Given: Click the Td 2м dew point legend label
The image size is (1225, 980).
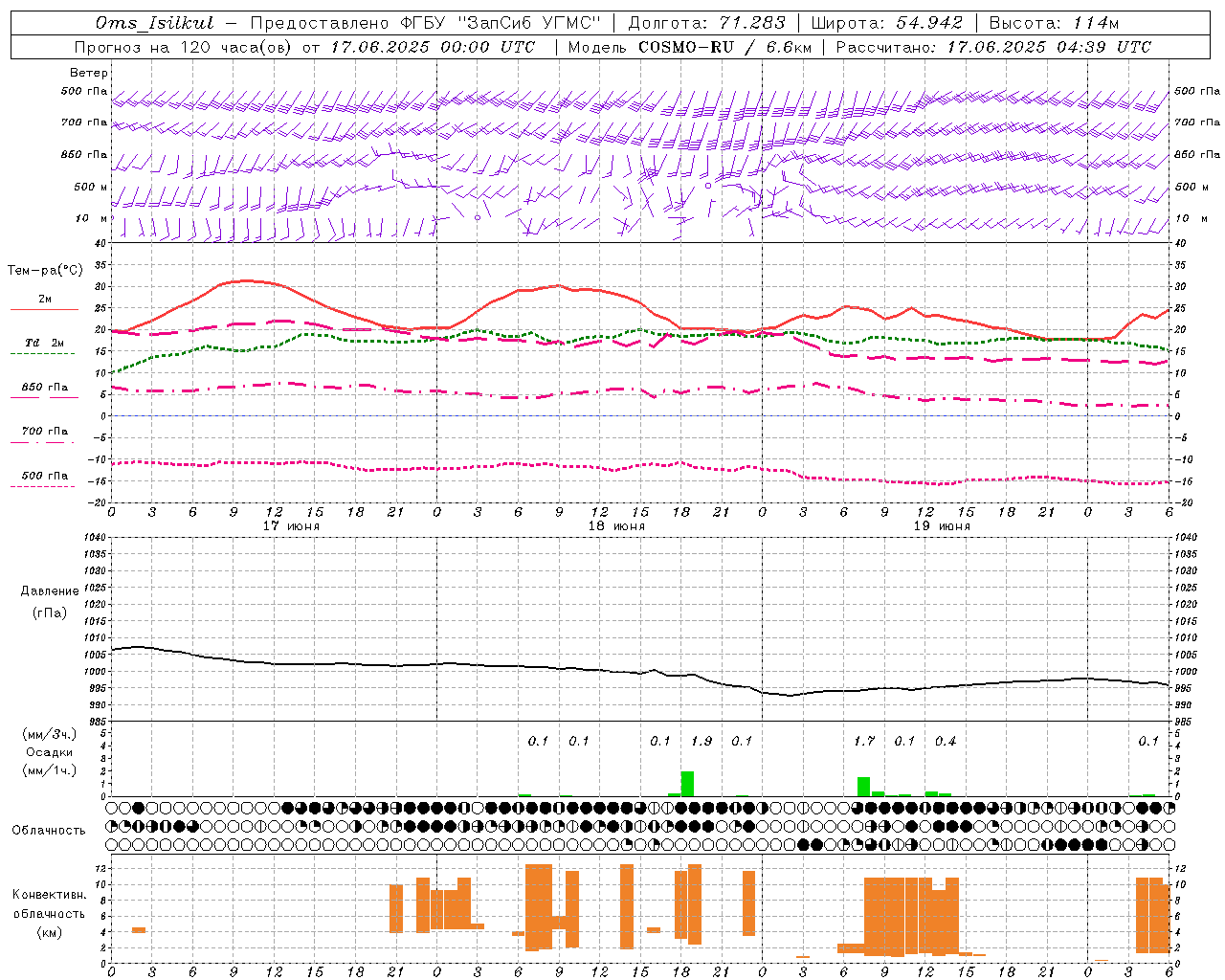Looking at the screenshot, I should point(45,343).
